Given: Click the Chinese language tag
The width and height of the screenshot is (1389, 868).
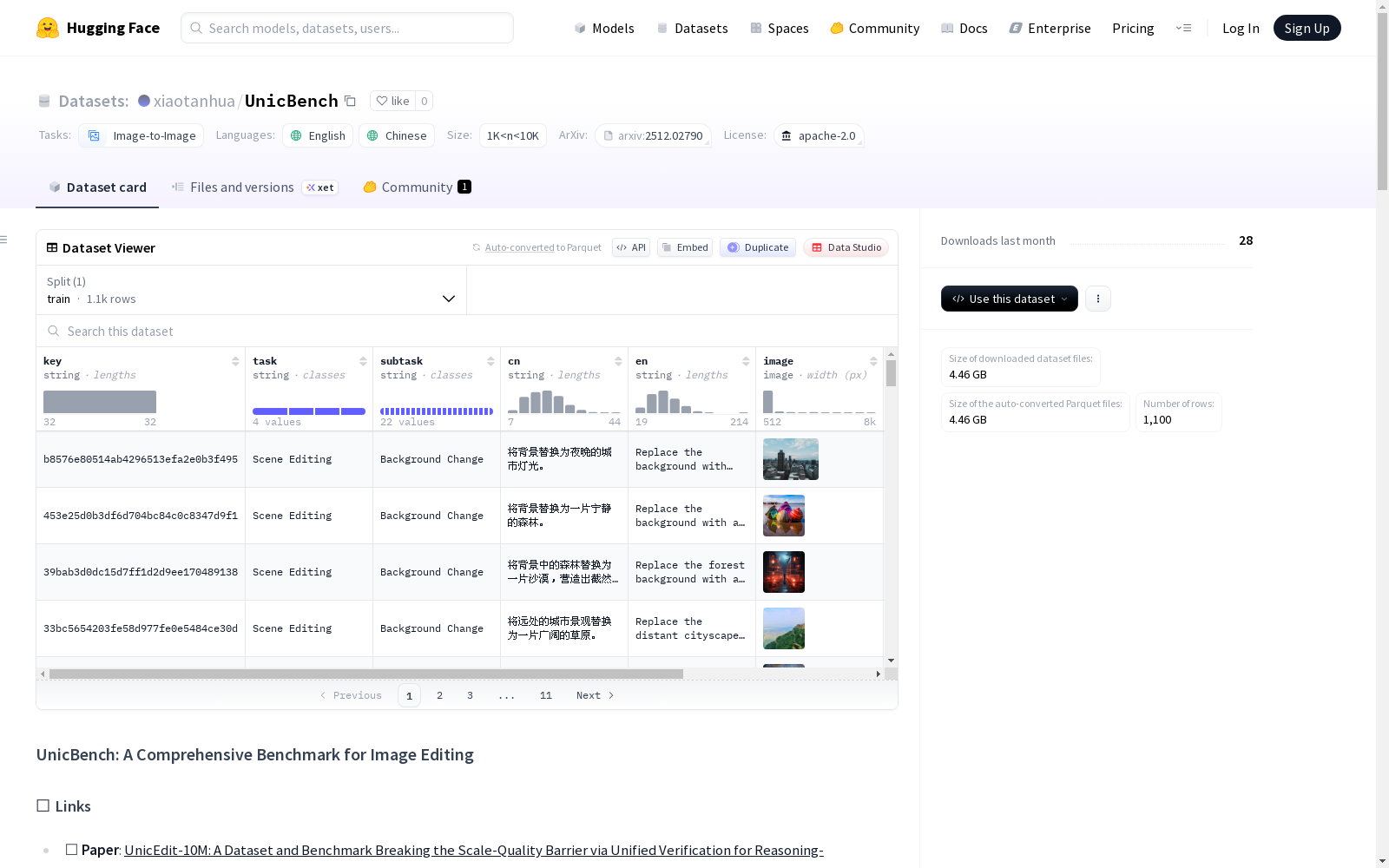Looking at the screenshot, I should [397, 135].
